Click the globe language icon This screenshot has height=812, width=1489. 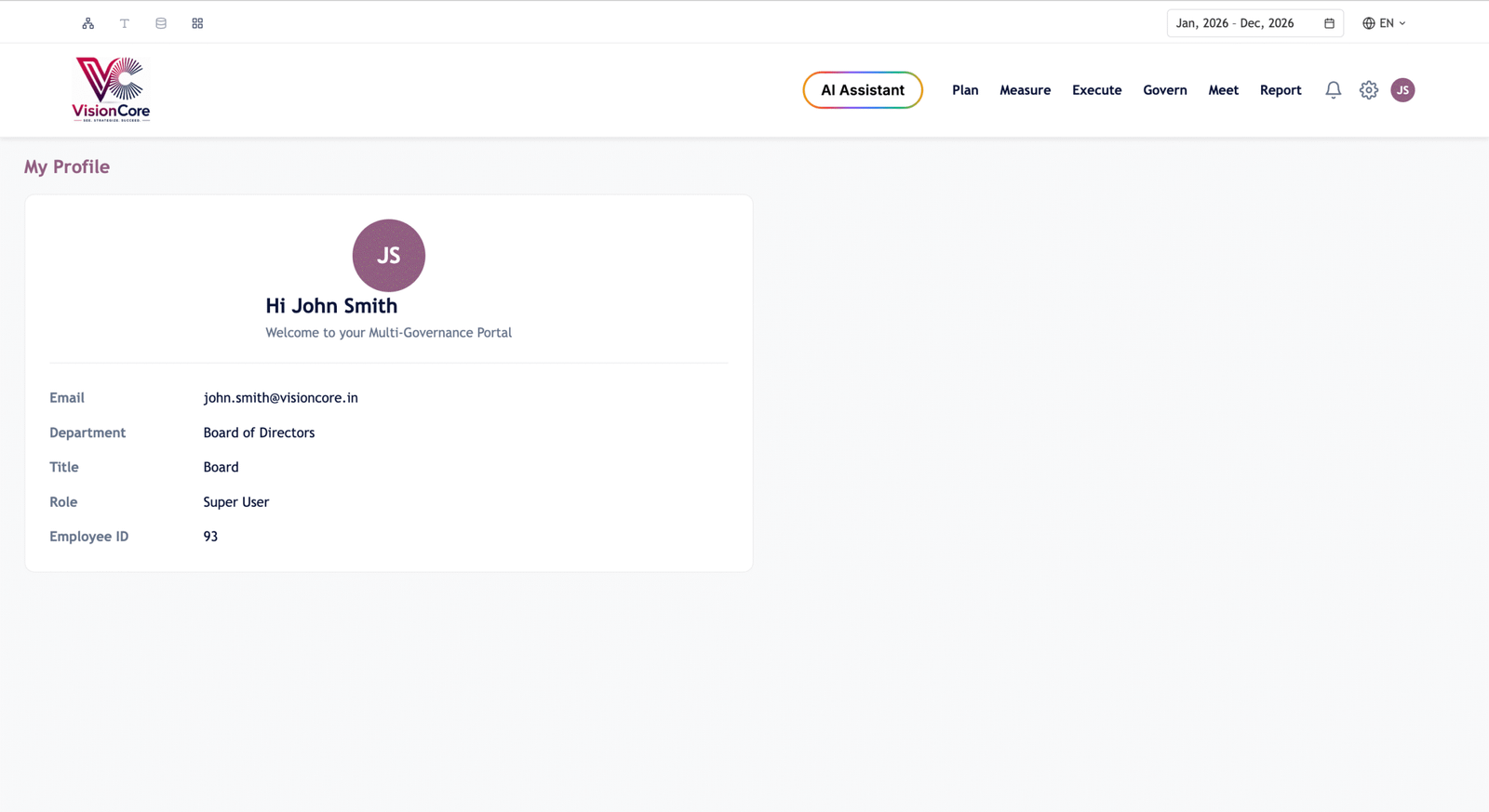coord(1368,23)
